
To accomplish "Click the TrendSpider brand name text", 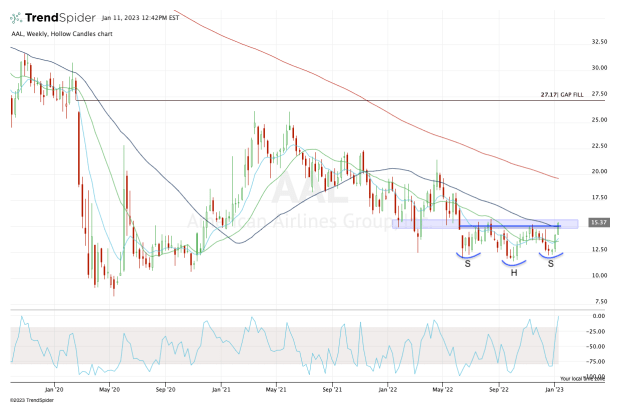I will click(x=62, y=18).
